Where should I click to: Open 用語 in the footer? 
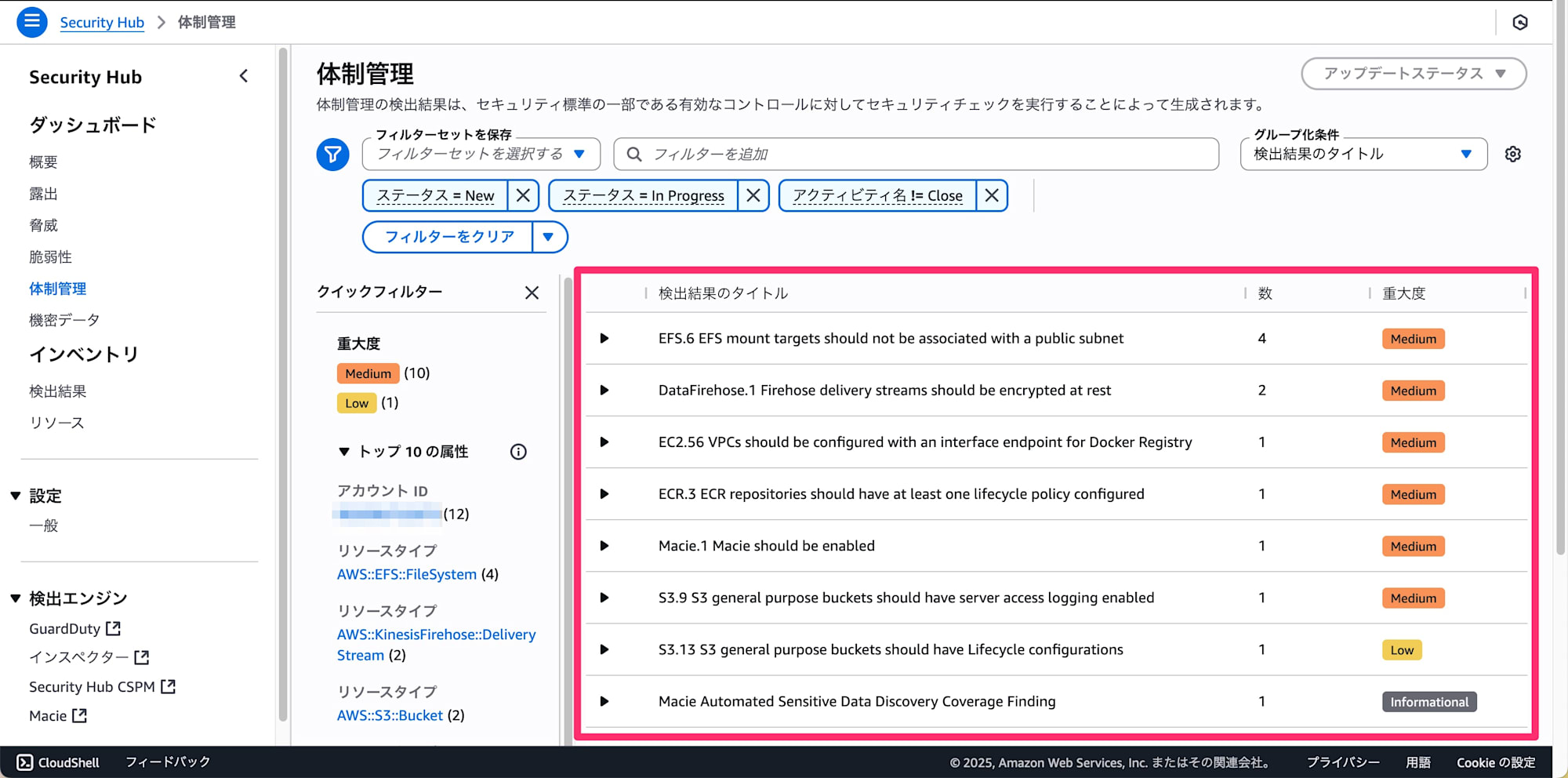point(1418,762)
